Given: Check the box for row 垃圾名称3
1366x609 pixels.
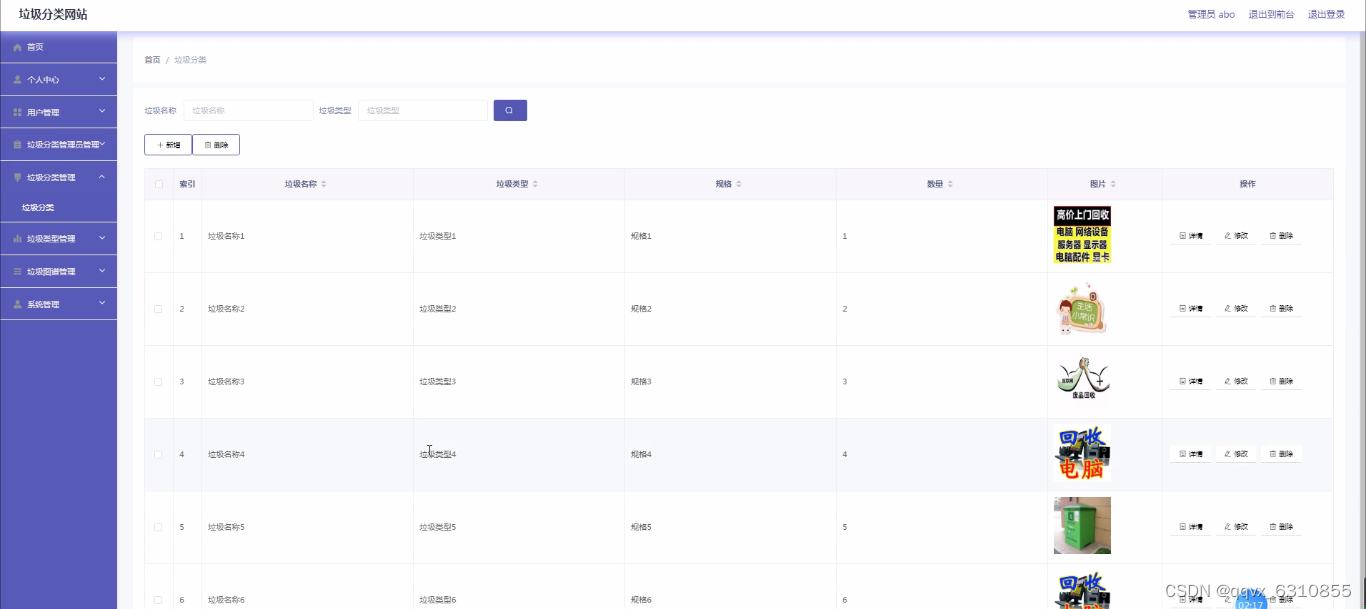Looking at the screenshot, I should (158, 382).
